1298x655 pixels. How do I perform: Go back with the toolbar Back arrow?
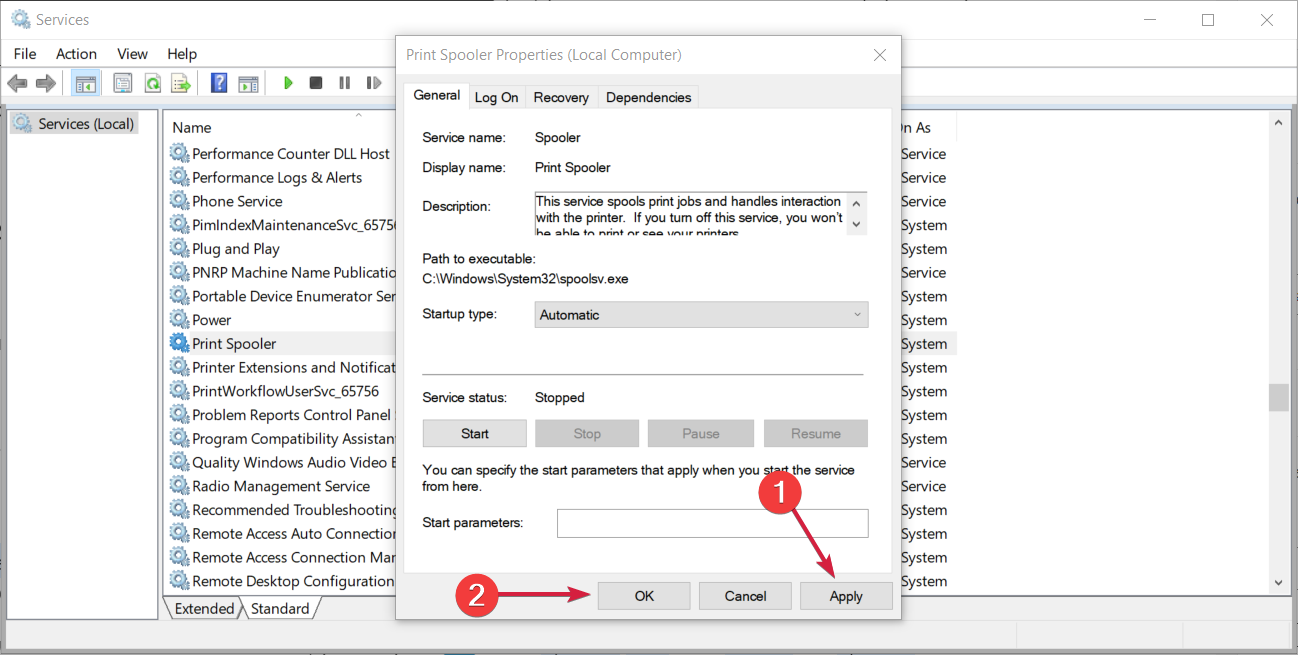[17, 83]
